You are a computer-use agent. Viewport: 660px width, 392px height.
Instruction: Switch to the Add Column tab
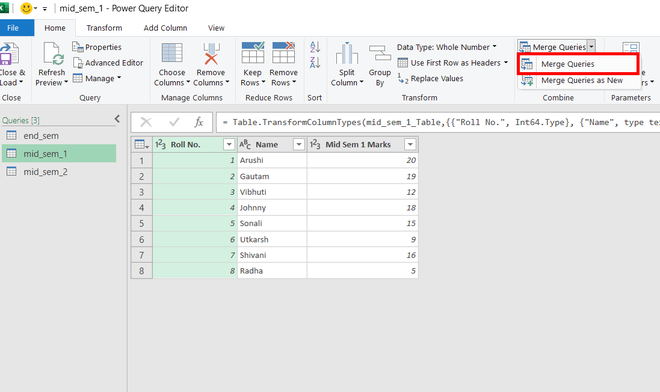coord(165,28)
